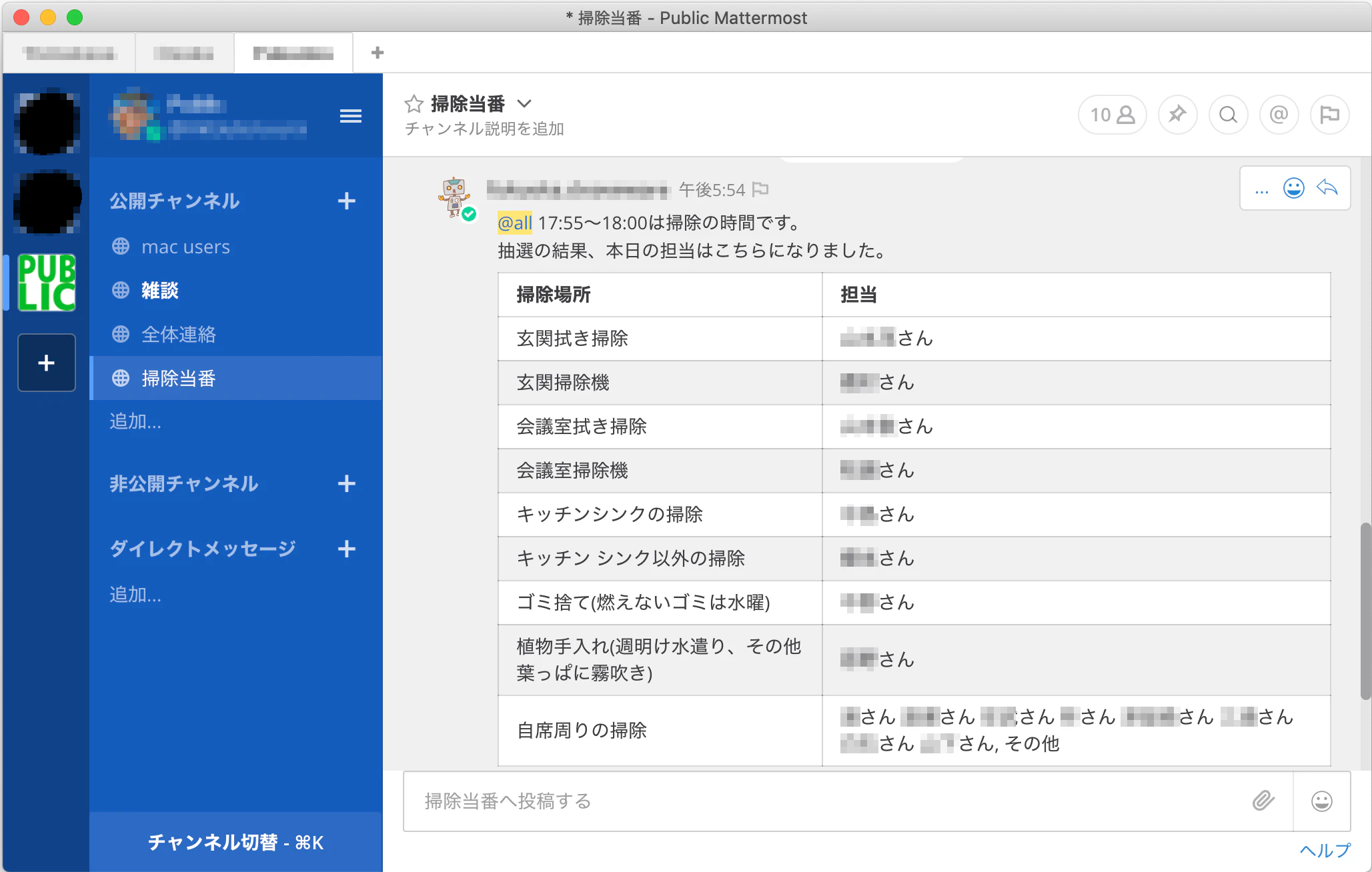This screenshot has width=1372, height=872.
Task: Open the main menu hamburger icon
Action: [x=350, y=116]
